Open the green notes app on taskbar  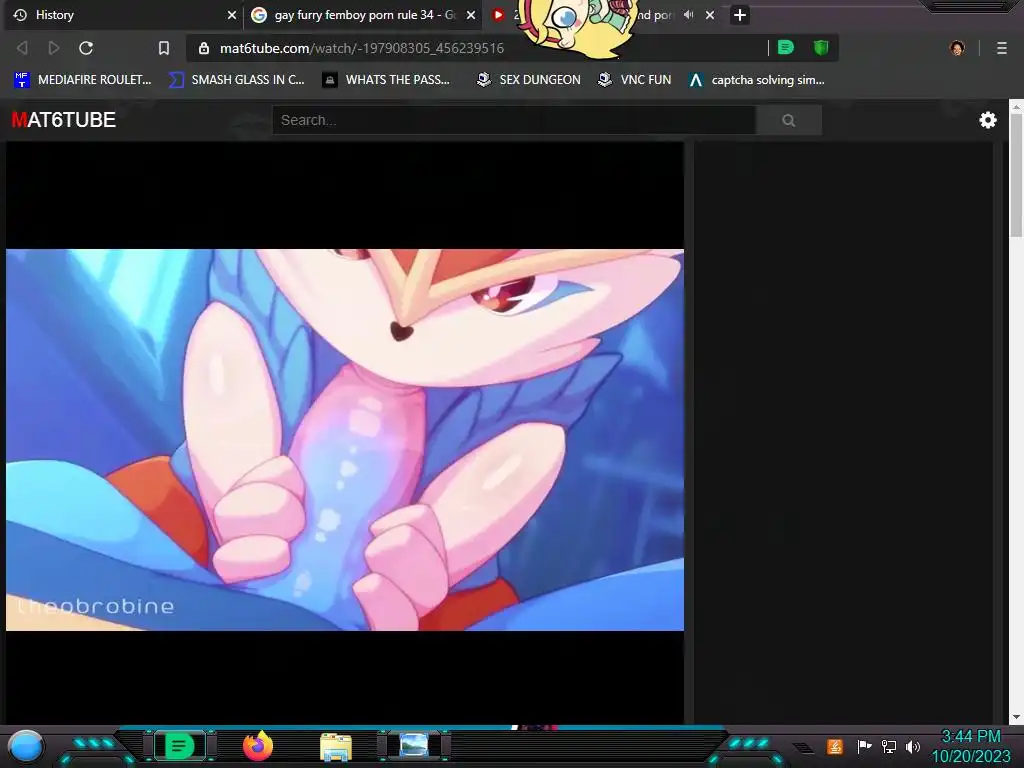pos(179,746)
